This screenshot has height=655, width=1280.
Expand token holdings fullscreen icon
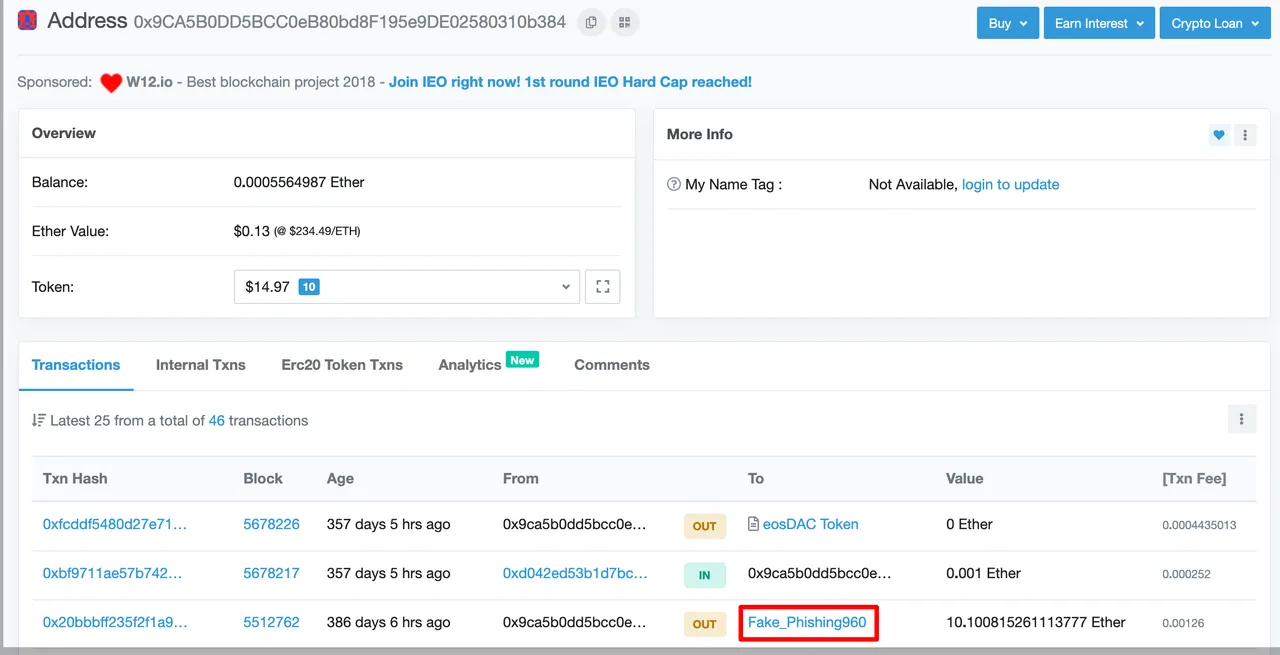coord(603,287)
